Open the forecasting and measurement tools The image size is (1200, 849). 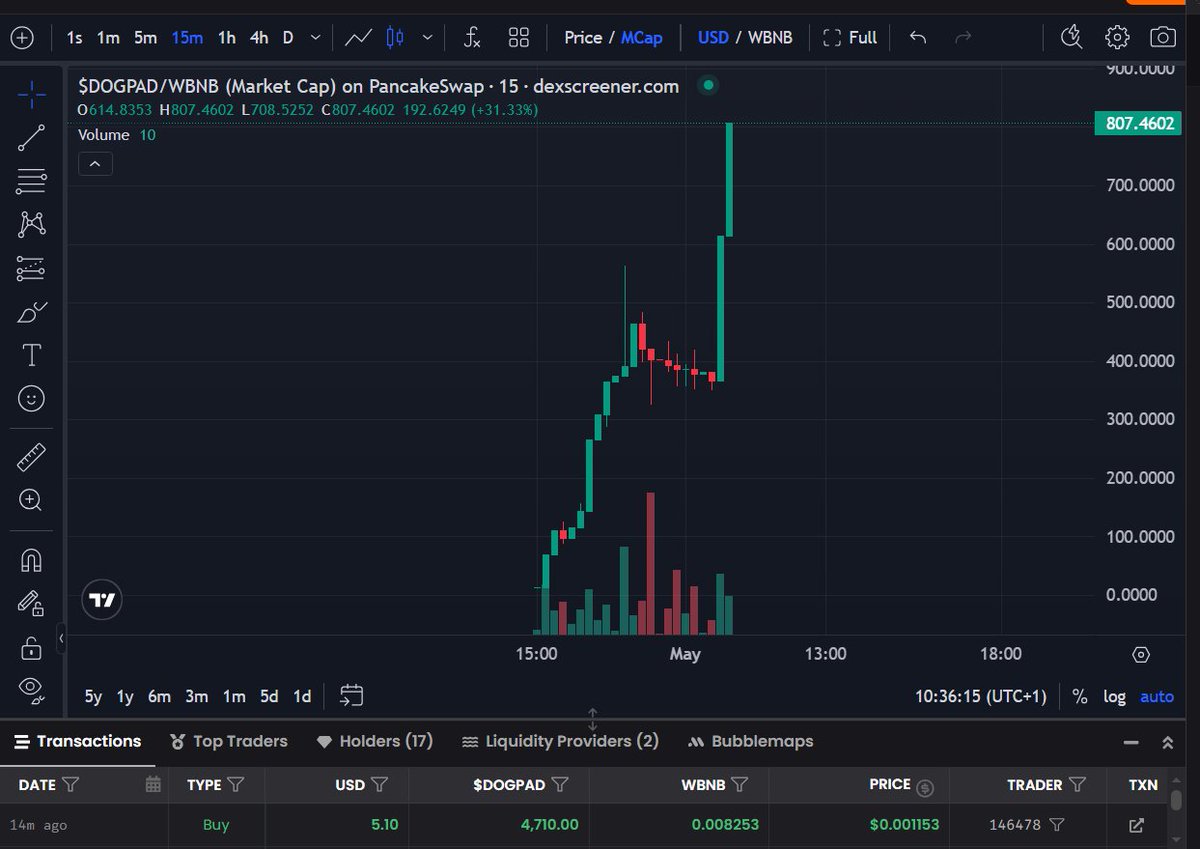(x=31, y=268)
